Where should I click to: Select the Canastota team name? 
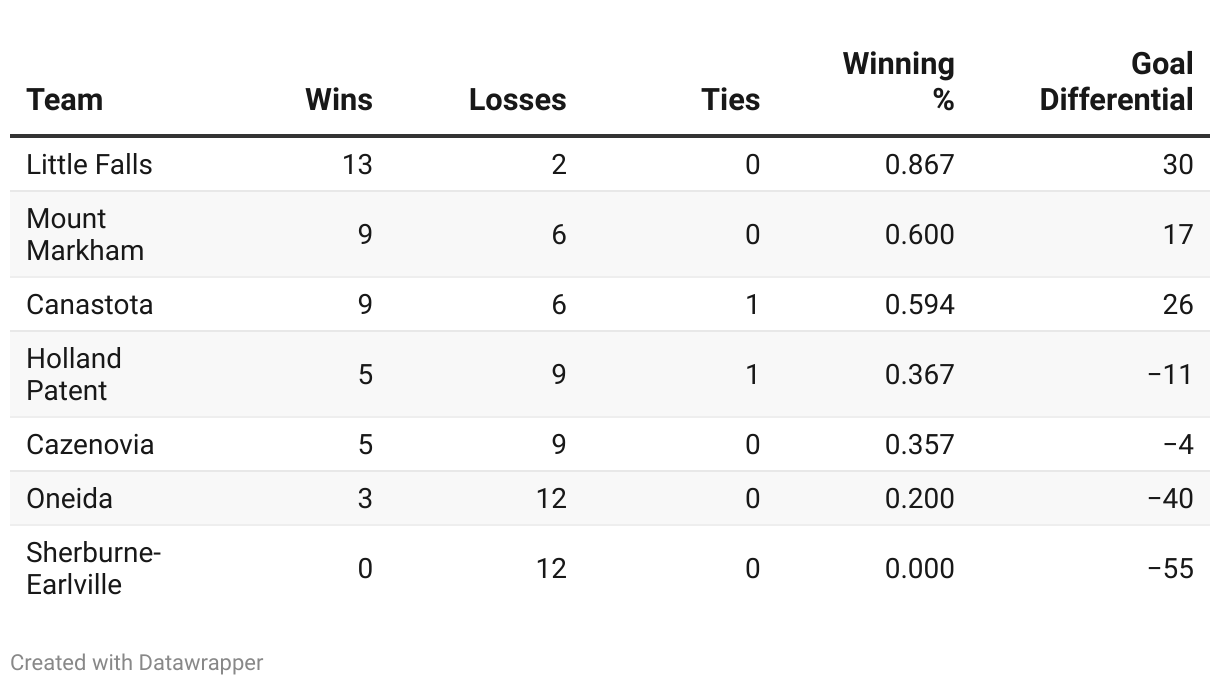[90, 304]
